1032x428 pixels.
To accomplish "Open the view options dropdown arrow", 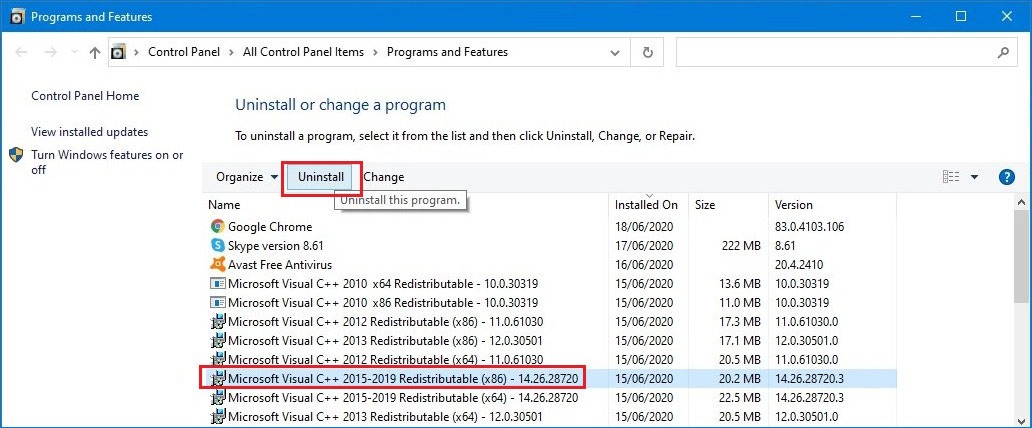I will pyautogui.click(x=974, y=176).
